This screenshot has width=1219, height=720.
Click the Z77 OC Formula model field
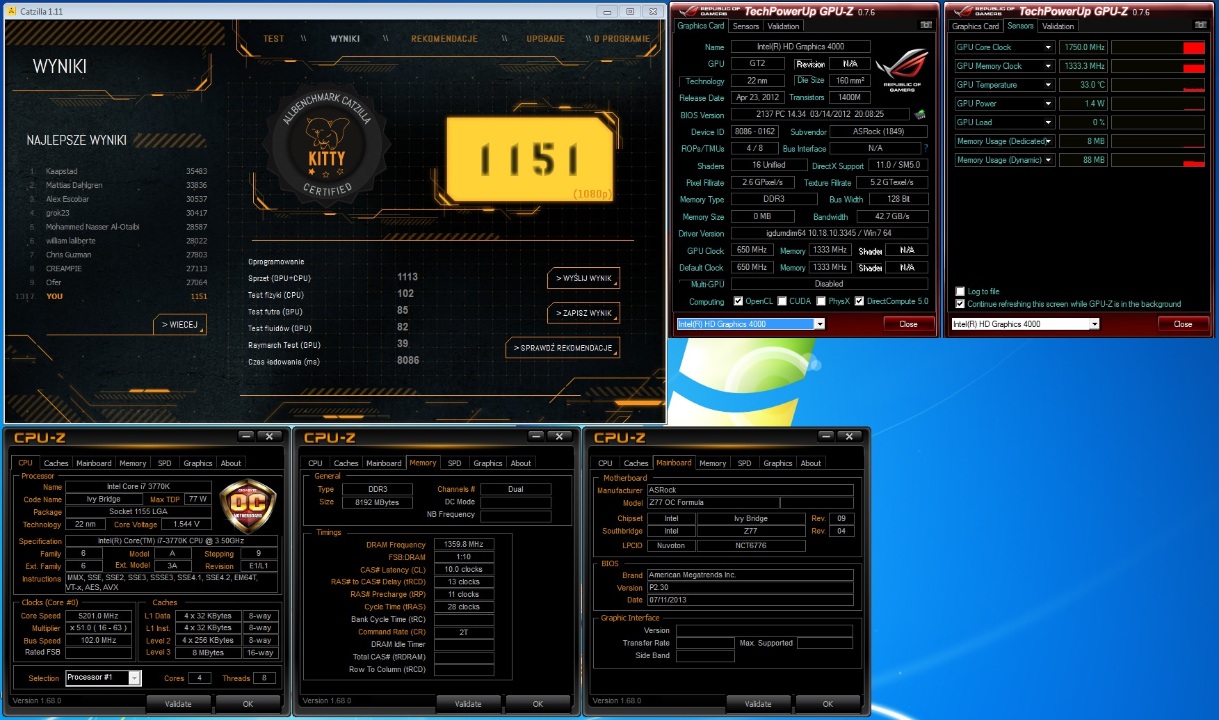click(x=713, y=503)
